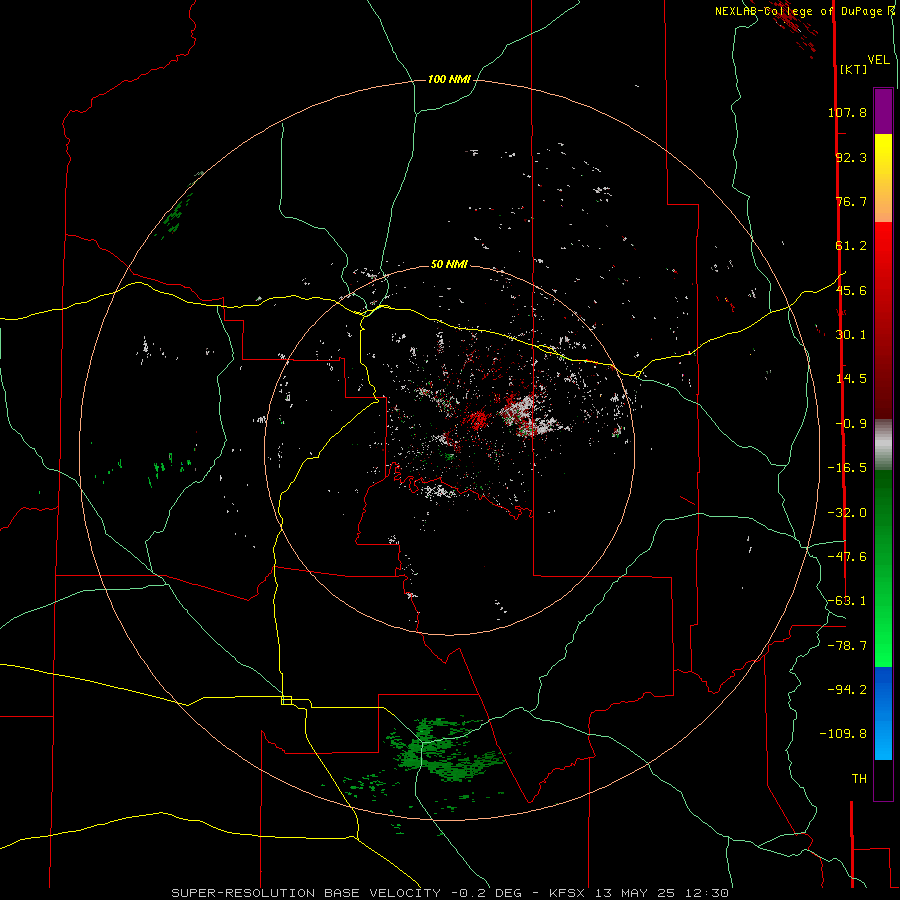Click the TH legend label
The width and height of the screenshot is (900, 900).
click(x=859, y=779)
